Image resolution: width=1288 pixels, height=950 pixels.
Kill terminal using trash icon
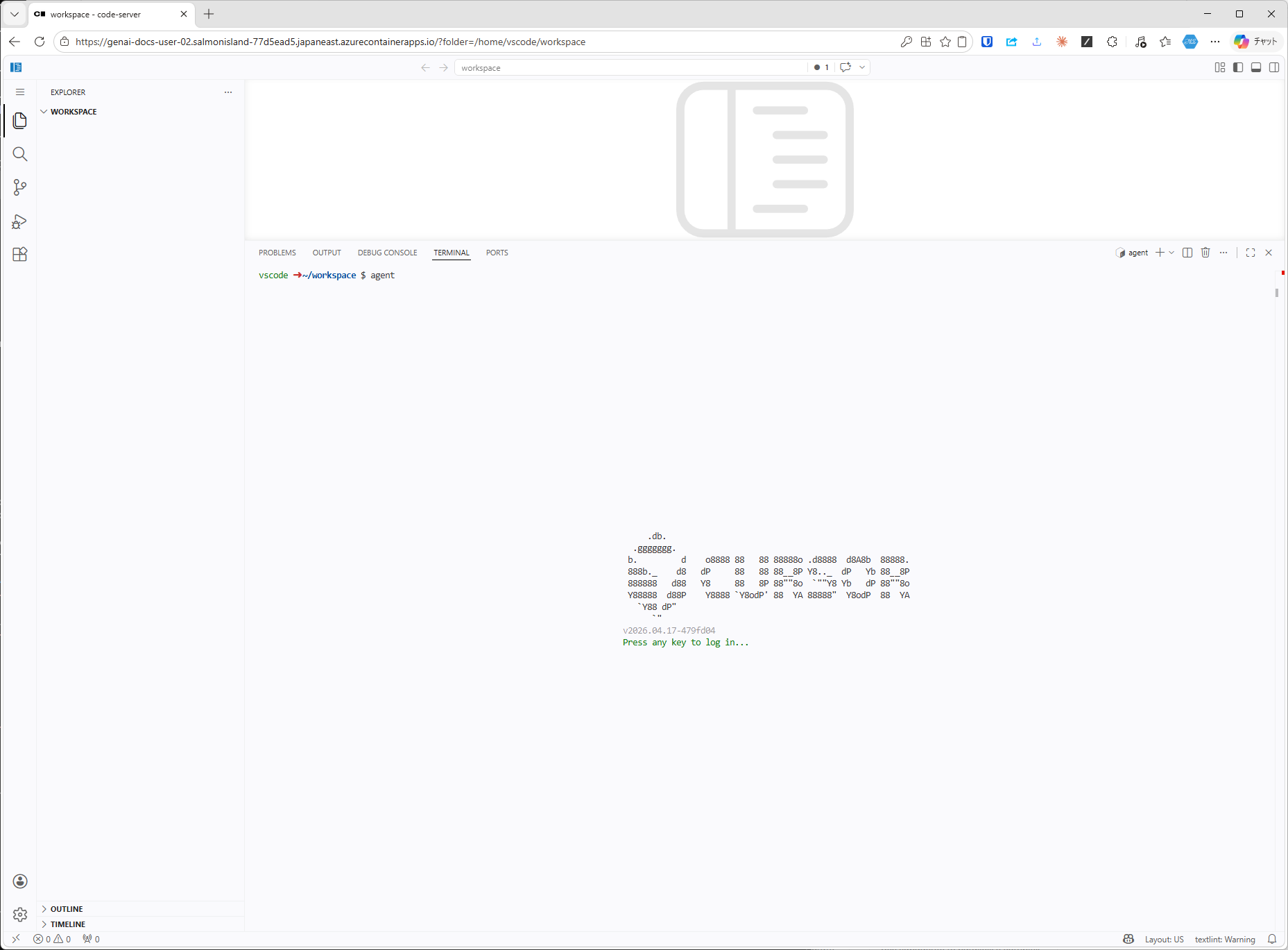click(x=1205, y=253)
